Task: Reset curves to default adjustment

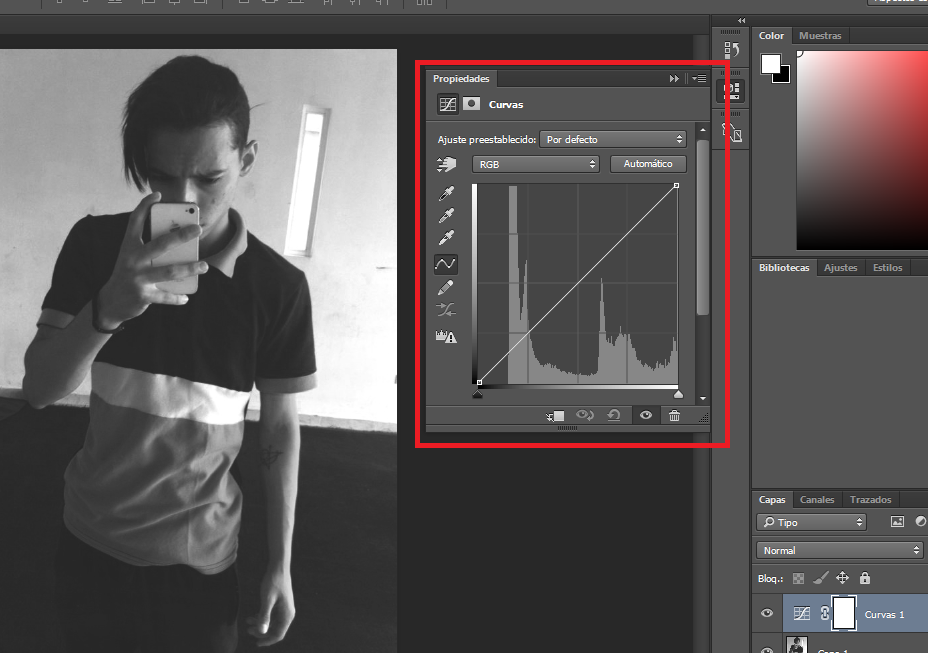Action: pos(614,416)
